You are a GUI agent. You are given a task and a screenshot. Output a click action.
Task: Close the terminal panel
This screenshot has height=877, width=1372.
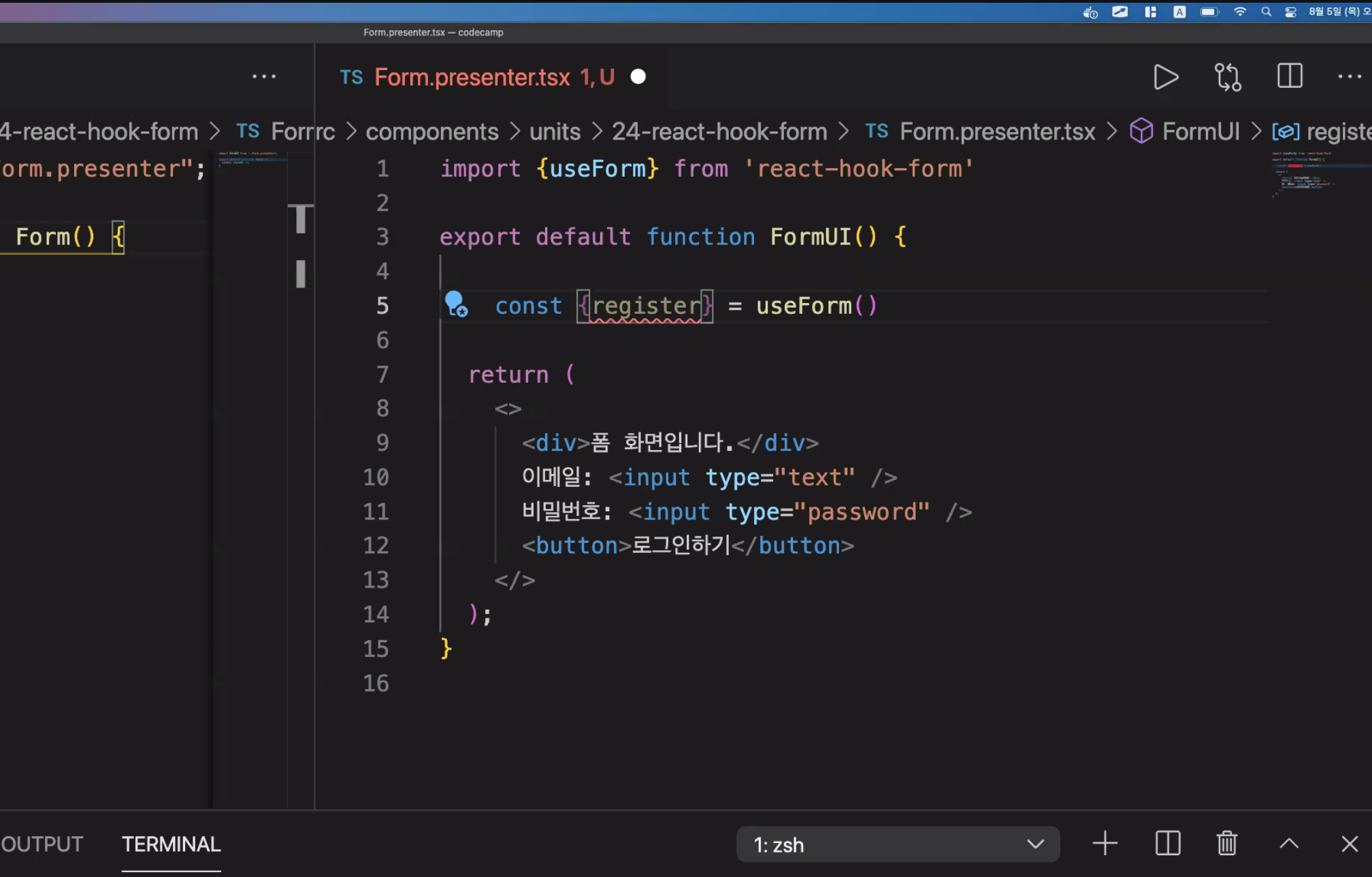point(1350,844)
